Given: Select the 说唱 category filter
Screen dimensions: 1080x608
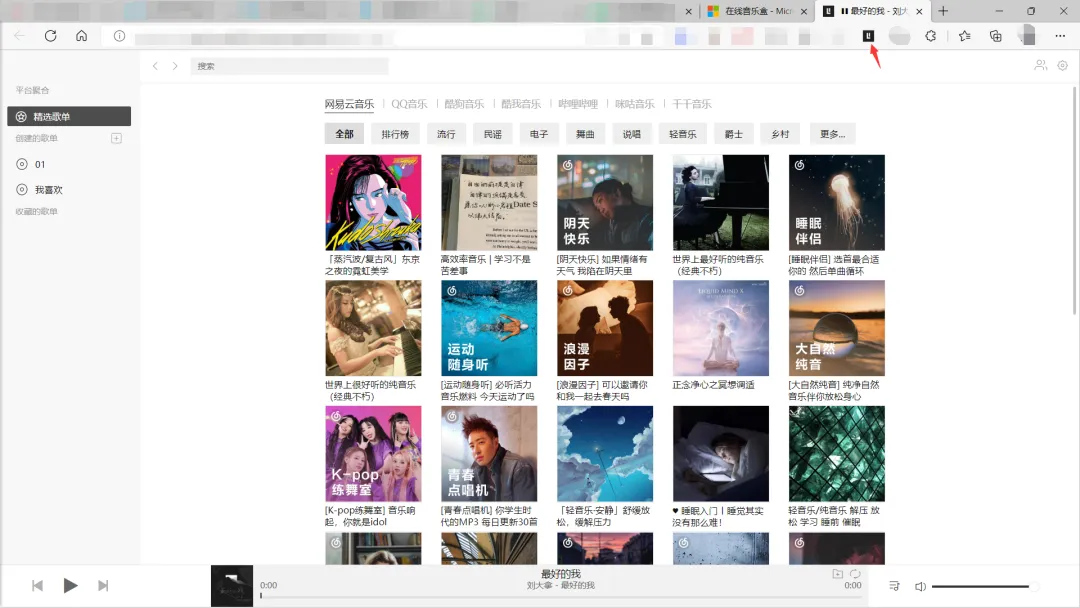Looking at the screenshot, I should pos(632,134).
